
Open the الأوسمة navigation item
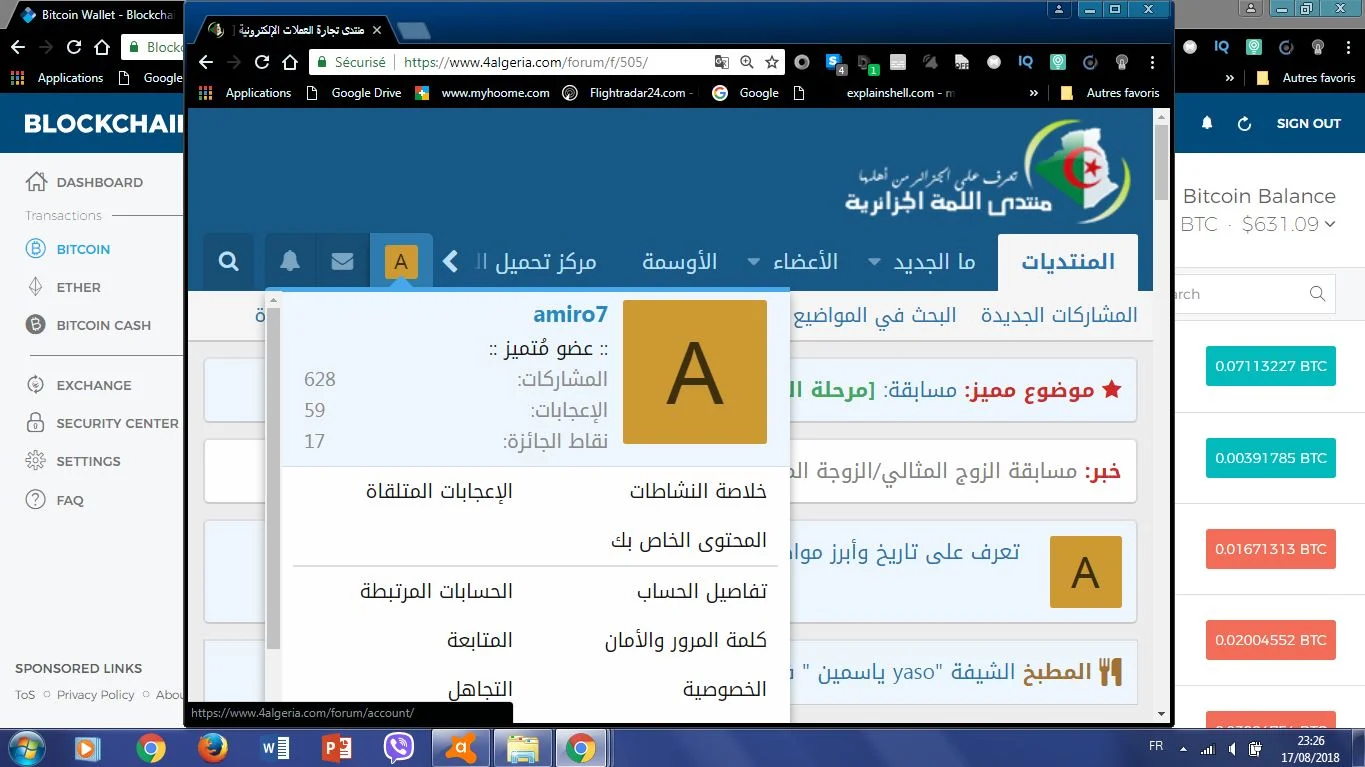[x=680, y=262]
